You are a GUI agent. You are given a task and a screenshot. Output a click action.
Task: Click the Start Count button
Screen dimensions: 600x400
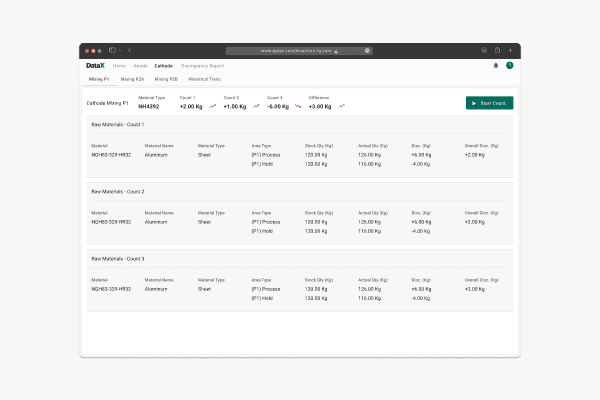(x=489, y=103)
